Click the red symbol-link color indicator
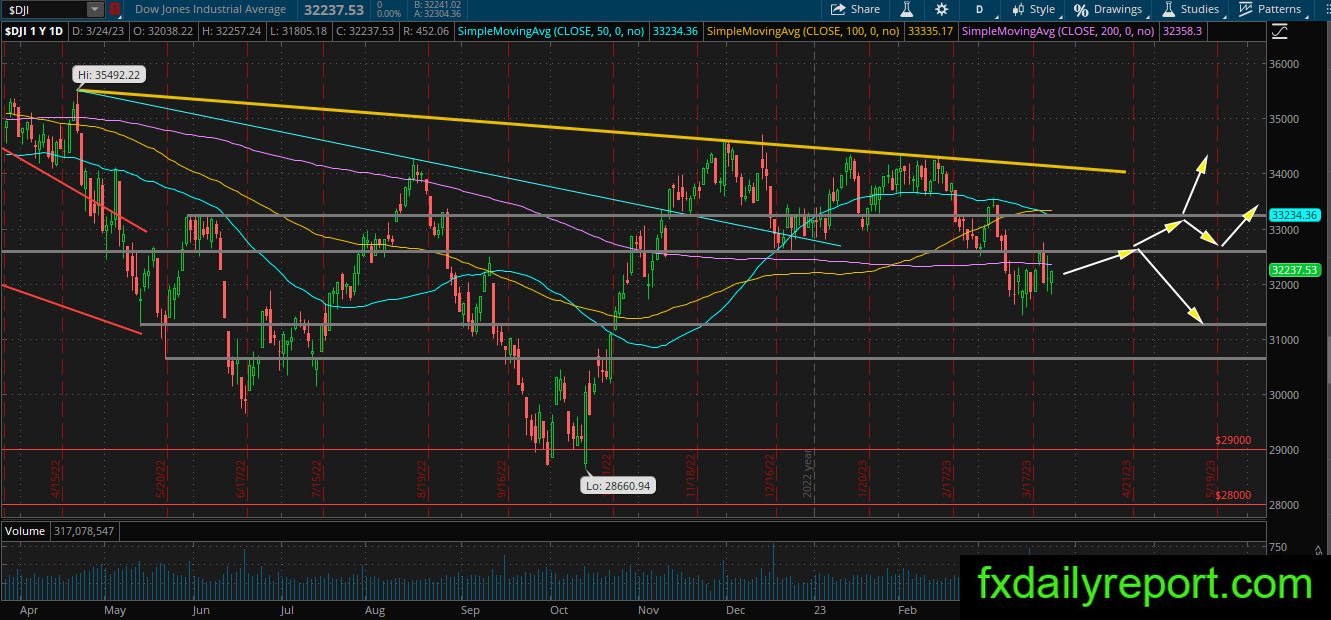This screenshot has height=620, width=1331. coord(115,9)
